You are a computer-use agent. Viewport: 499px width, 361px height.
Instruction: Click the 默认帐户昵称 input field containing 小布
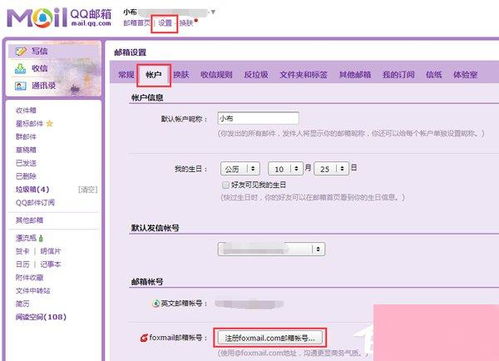258,118
